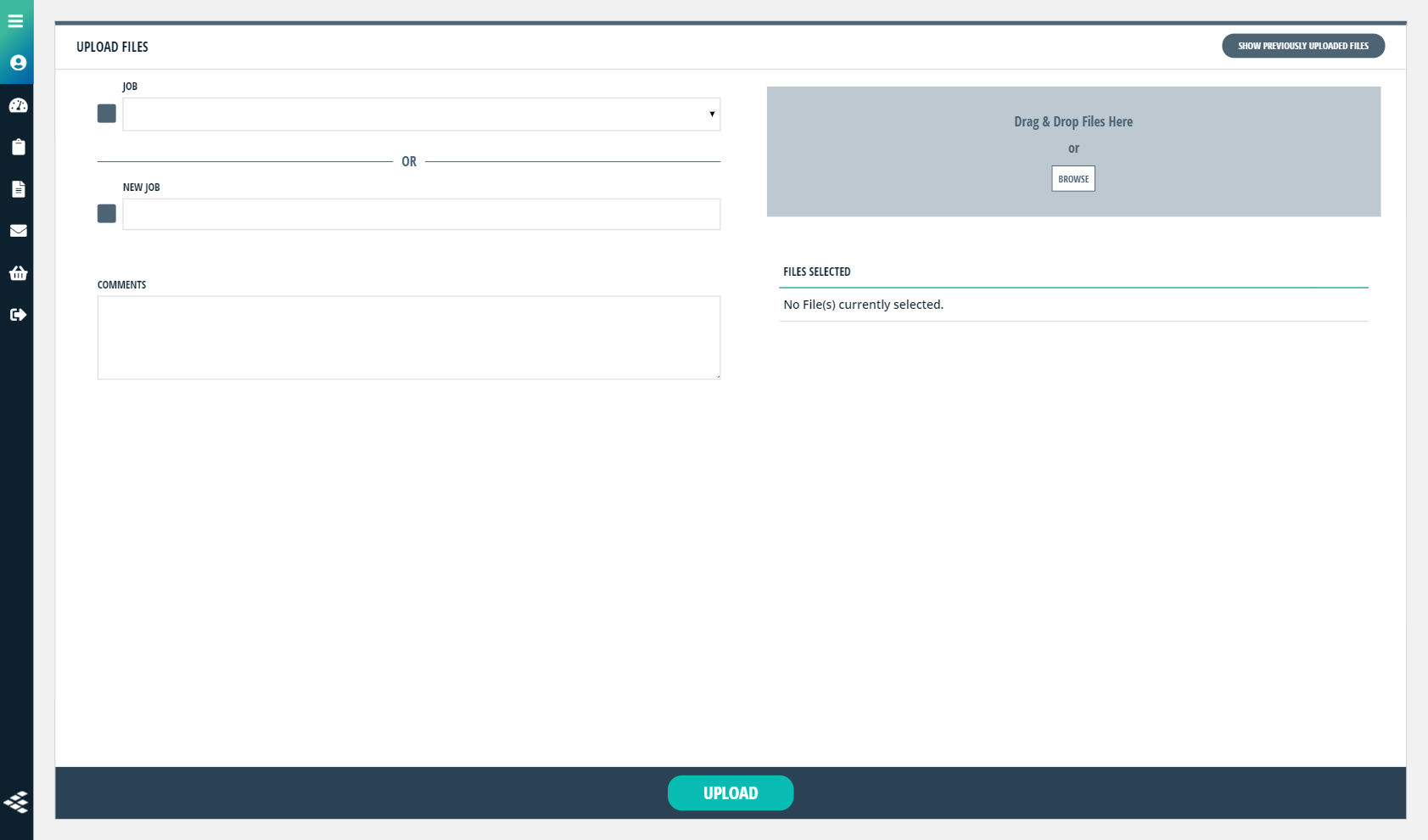Toggle the checkbox next to Job
The height and width of the screenshot is (840, 1428).
[107, 114]
